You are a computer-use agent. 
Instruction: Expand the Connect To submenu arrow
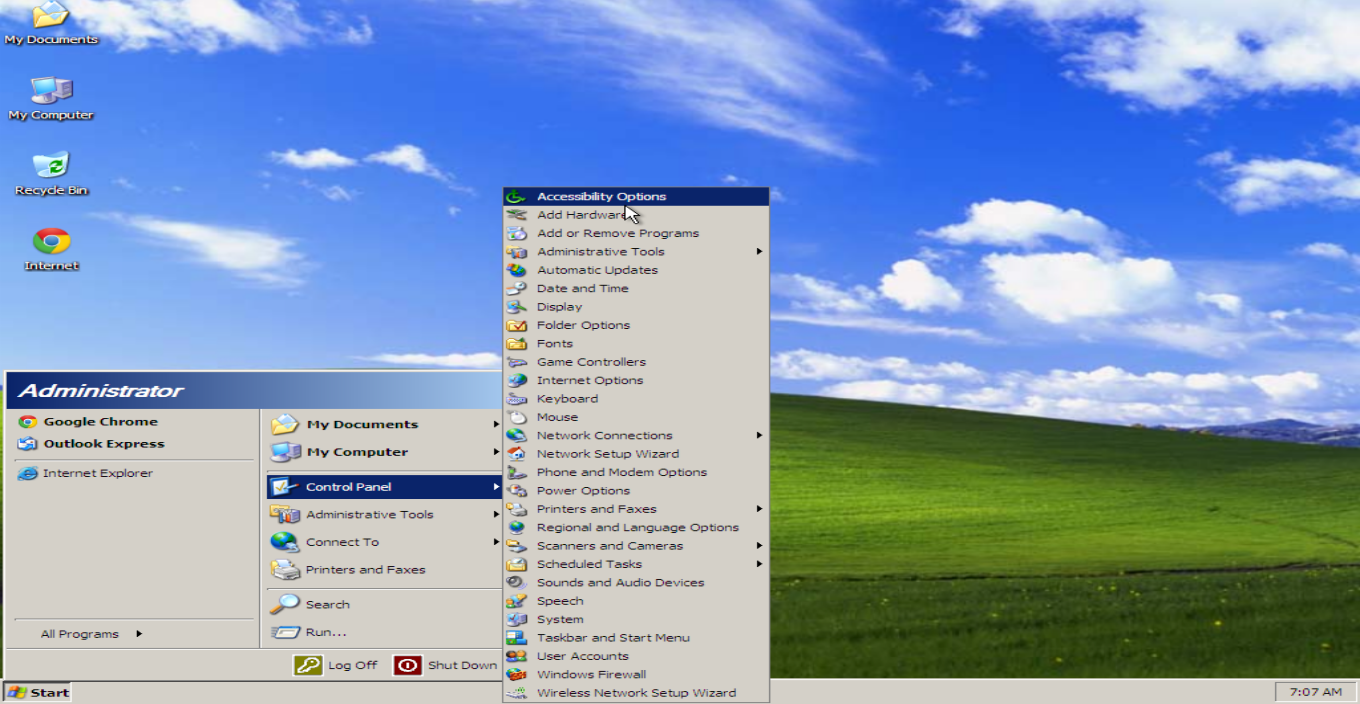coord(496,542)
